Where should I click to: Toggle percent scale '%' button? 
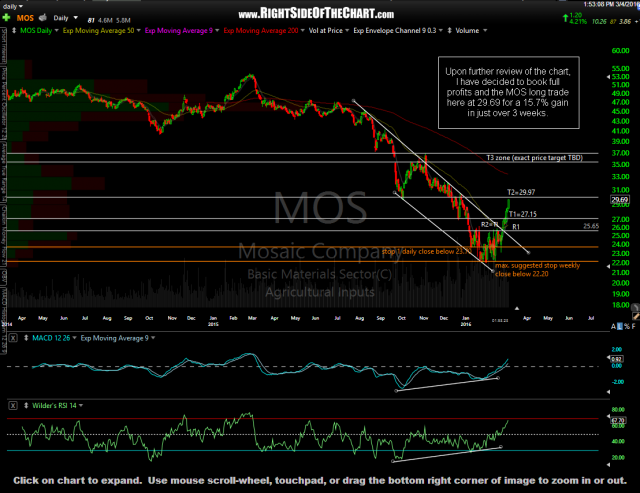click(x=627, y=326)
